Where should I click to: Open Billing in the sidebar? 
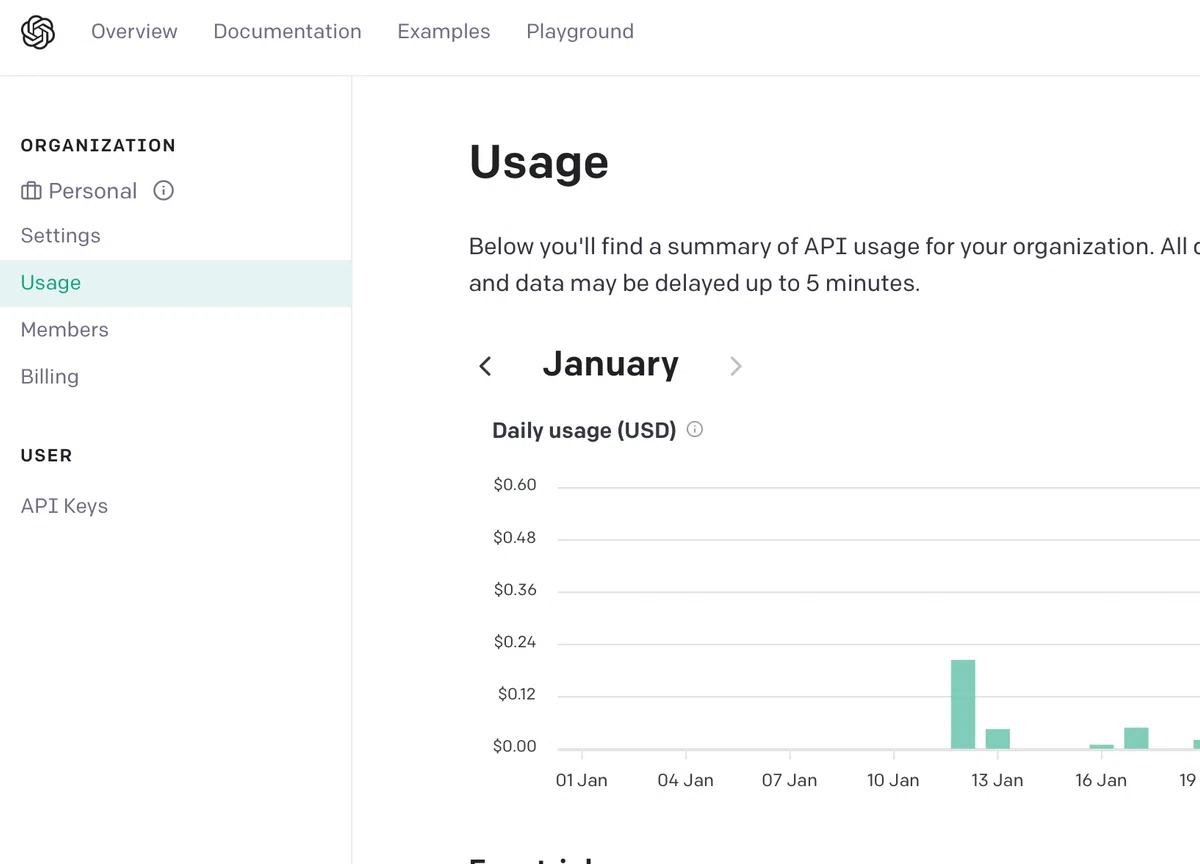pyautogui.click(x=50, y=377)
